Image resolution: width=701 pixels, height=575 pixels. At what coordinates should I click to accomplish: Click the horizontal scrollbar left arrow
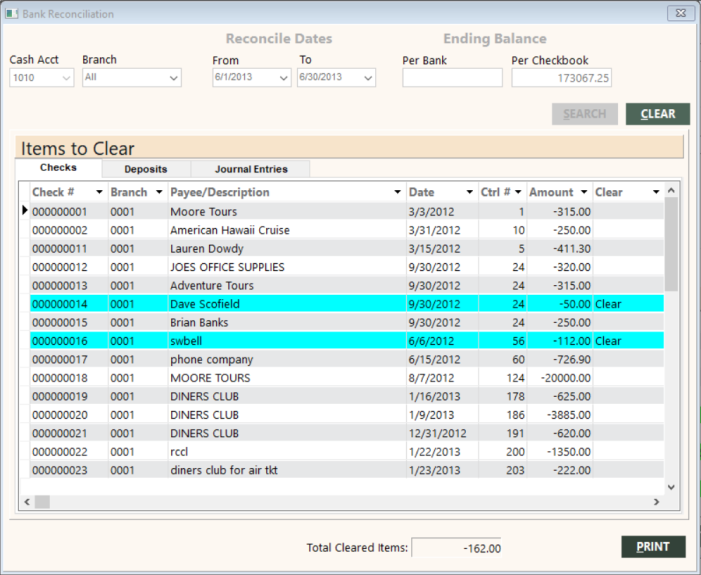(27, 502)
